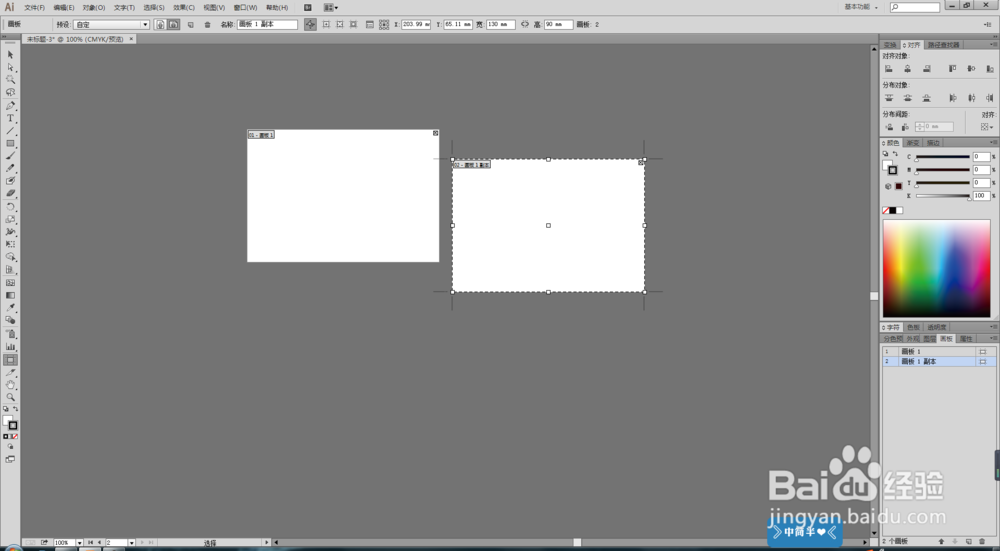Click swap fill and stroke arrow in Color panel

[x=895, y=154]
